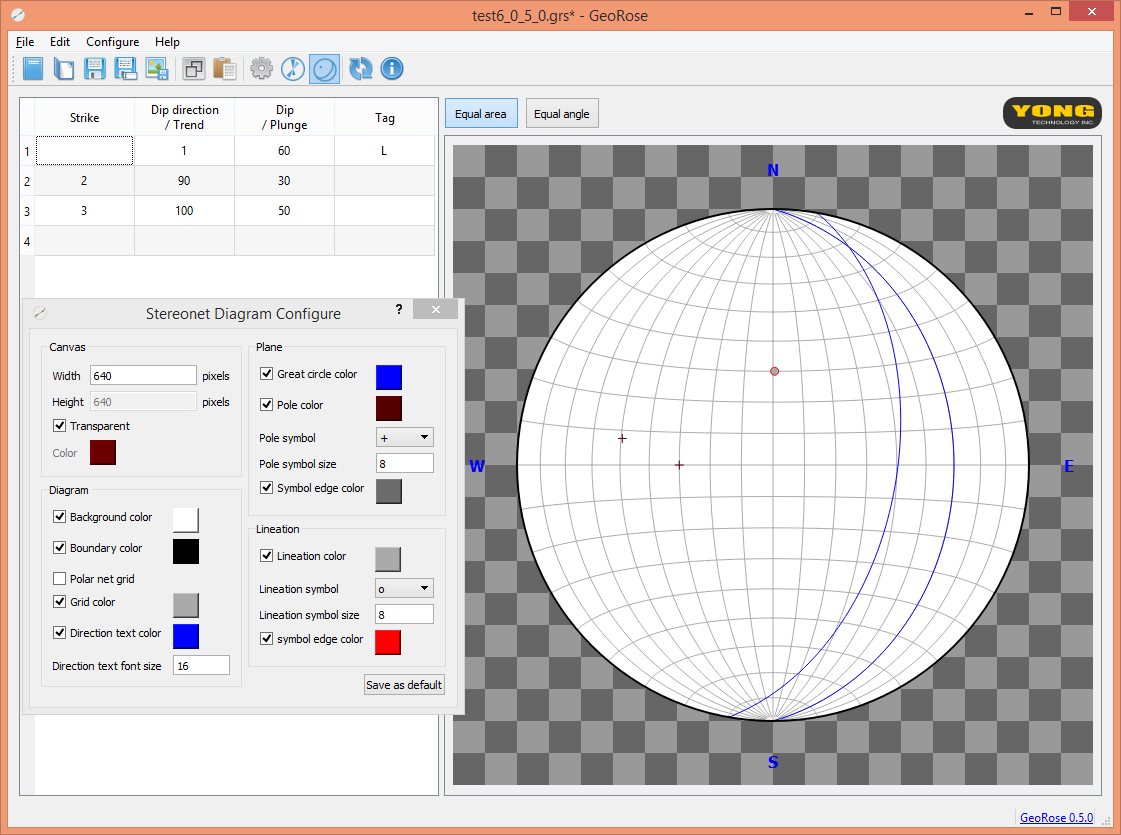The image size is (1121, 835).
Task: Export the diagram with the picture-and-disk icon
Action: [x=157, y=69]
